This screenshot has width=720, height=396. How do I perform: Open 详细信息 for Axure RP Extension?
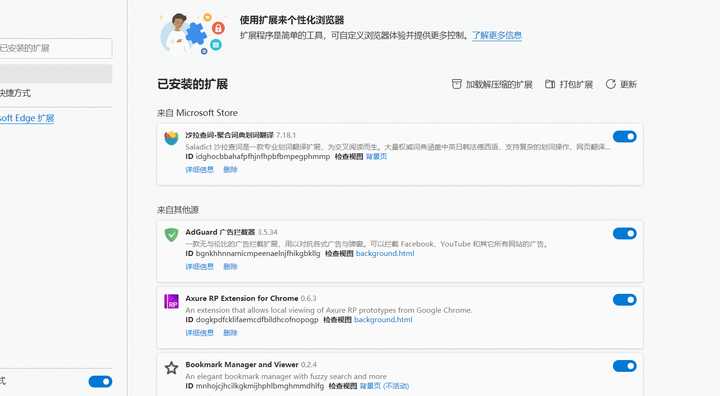click(x=199, y=333)
